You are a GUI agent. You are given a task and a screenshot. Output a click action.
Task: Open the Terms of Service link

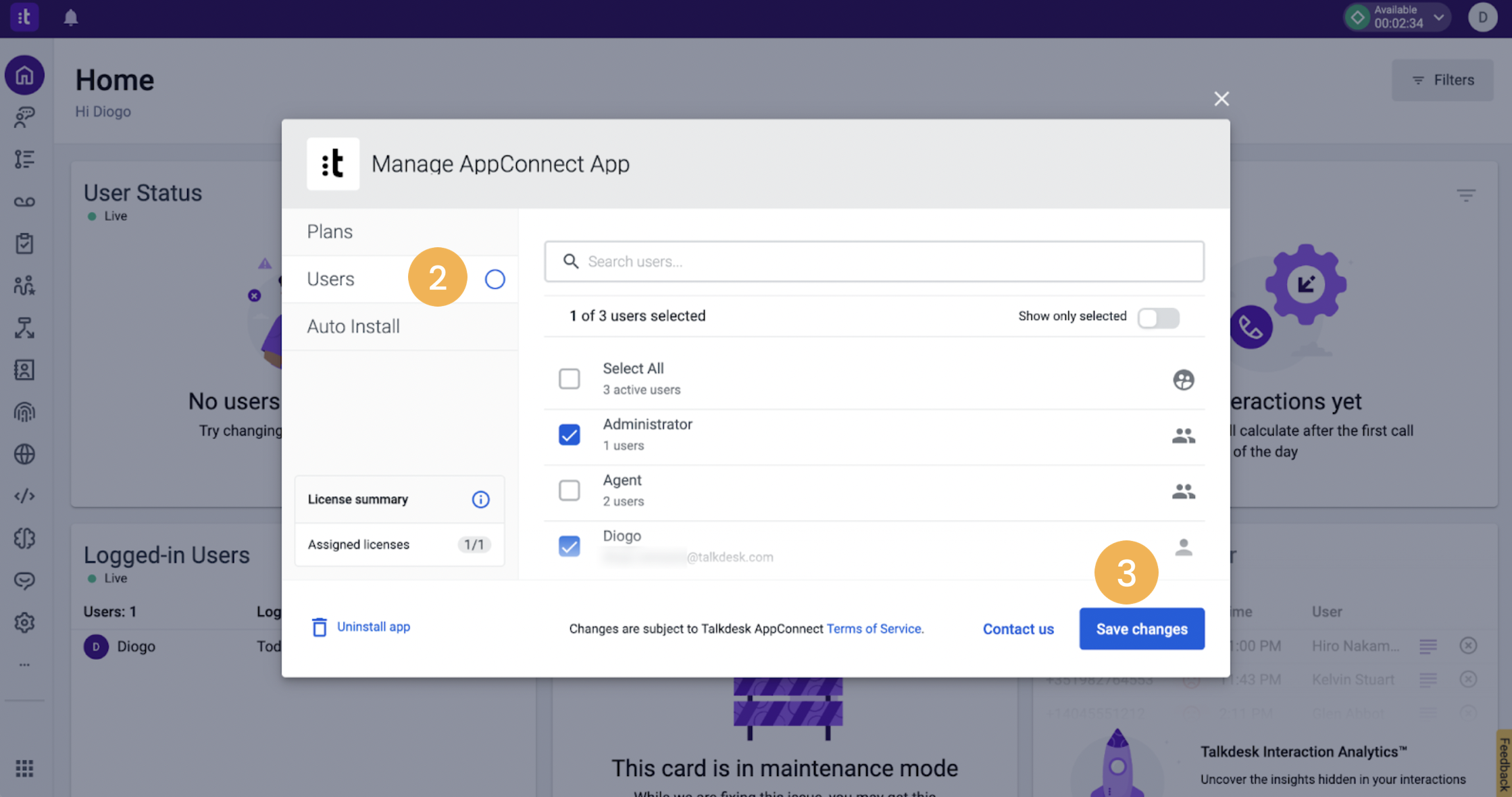click(874, 629)
